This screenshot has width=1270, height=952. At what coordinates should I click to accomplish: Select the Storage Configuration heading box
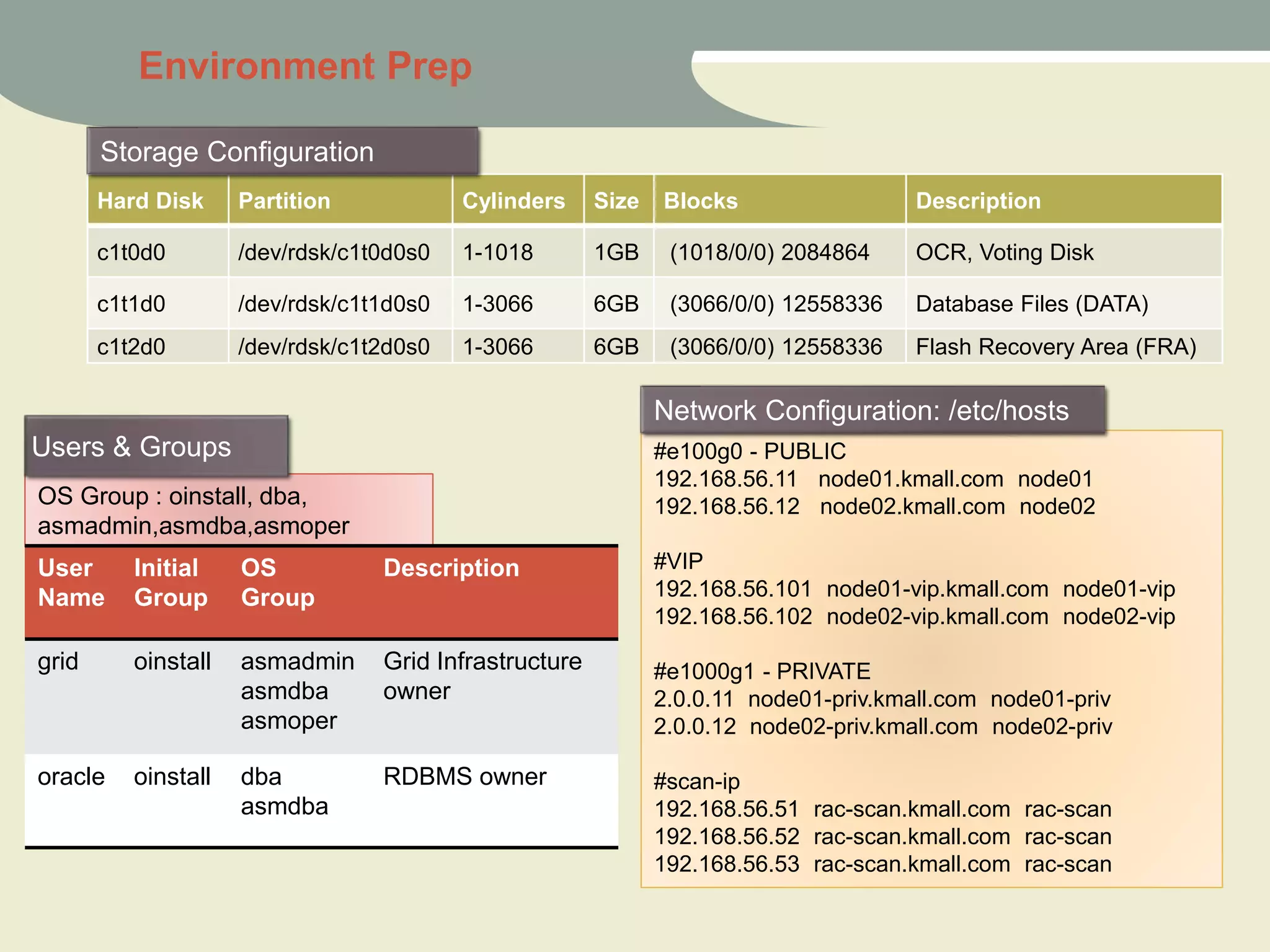pyautogui.click(x=283, y=151)
